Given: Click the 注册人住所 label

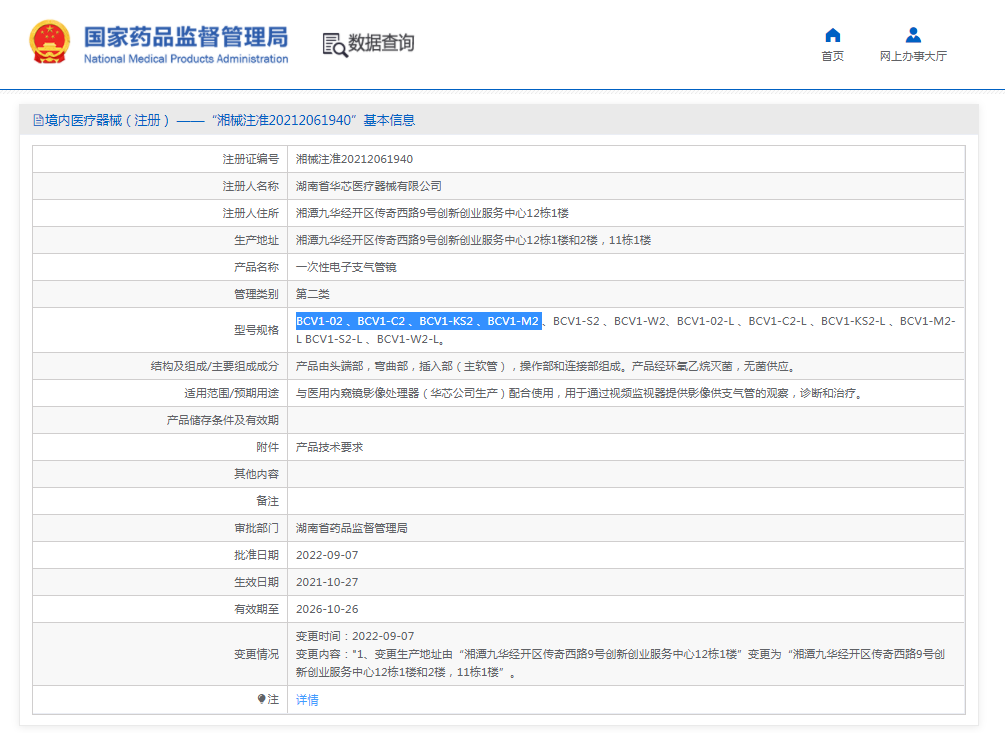Looking at the screenshot, I should coord(251,213).
